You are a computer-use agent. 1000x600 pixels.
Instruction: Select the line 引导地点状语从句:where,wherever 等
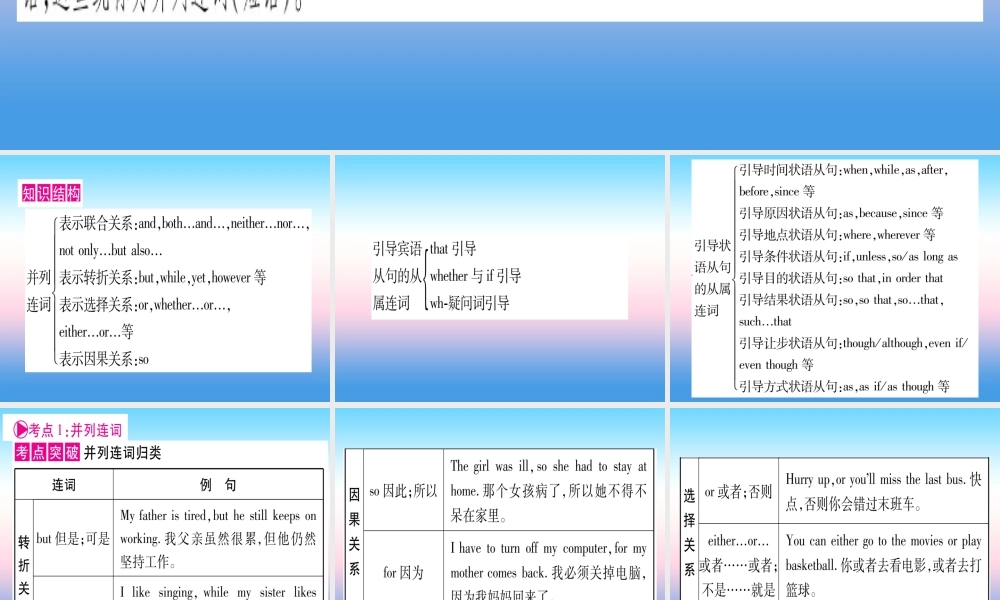click(837, 235)
